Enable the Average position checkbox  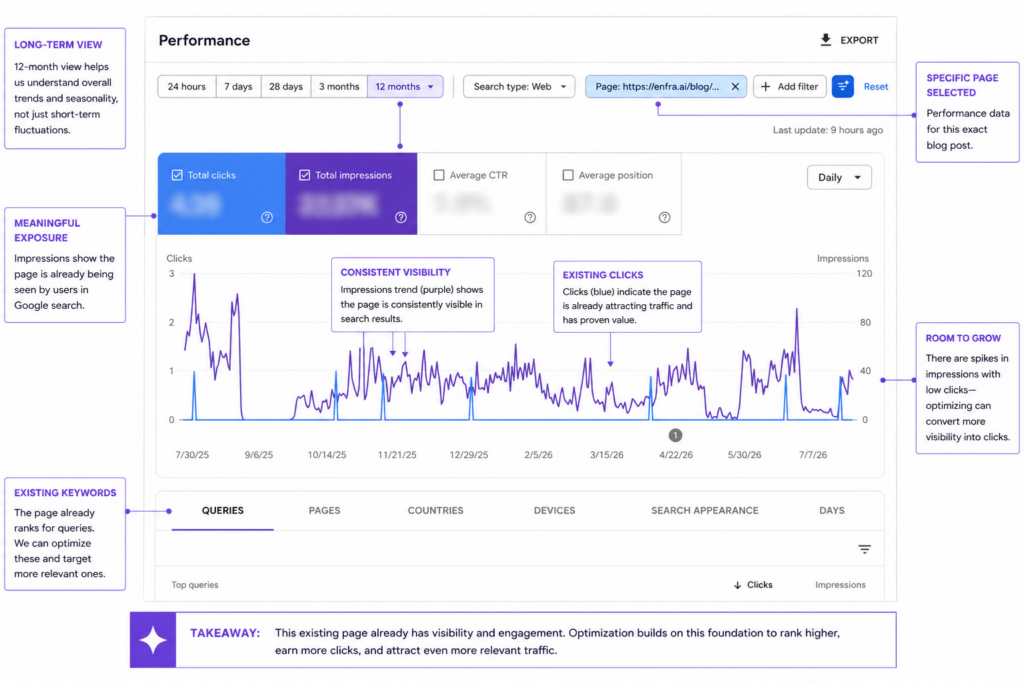click(568, 175)
